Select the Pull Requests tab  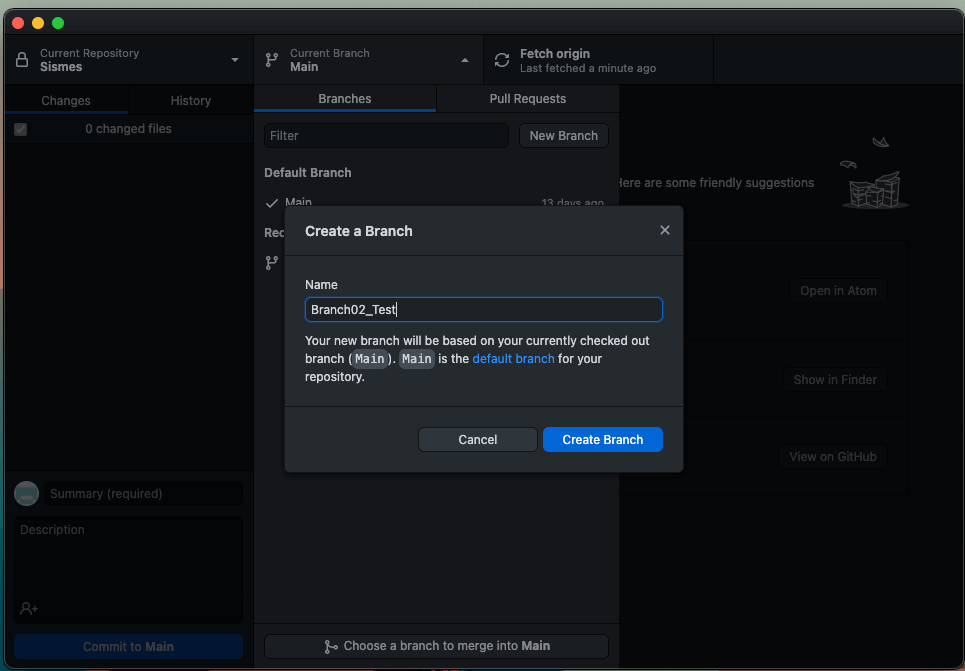pos(527,98)
